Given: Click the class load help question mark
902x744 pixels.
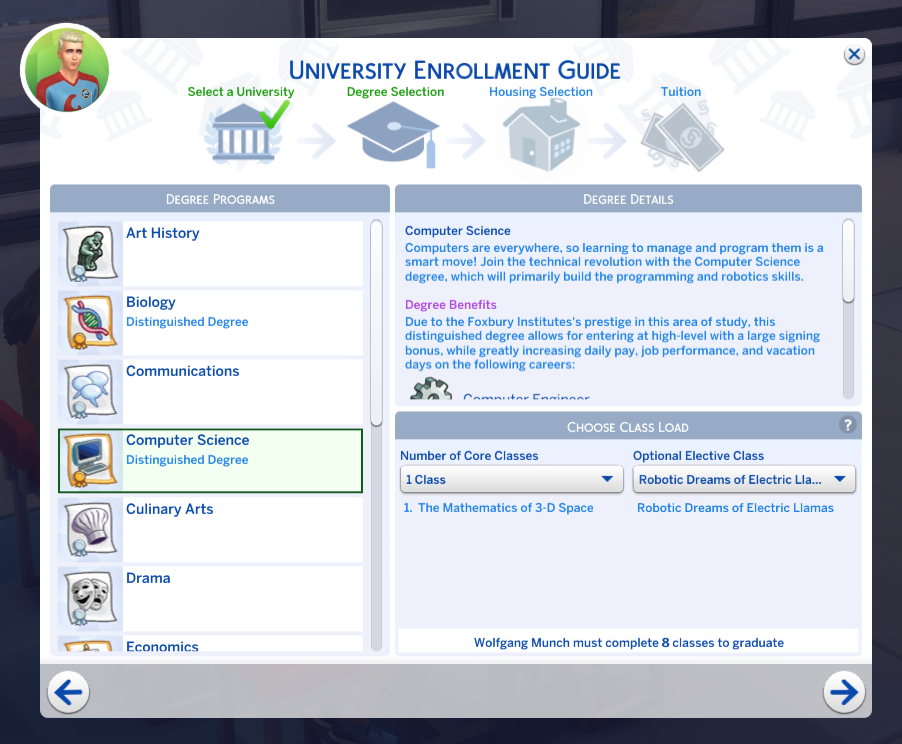Looking at the screenshot, I should click(847, 425).
